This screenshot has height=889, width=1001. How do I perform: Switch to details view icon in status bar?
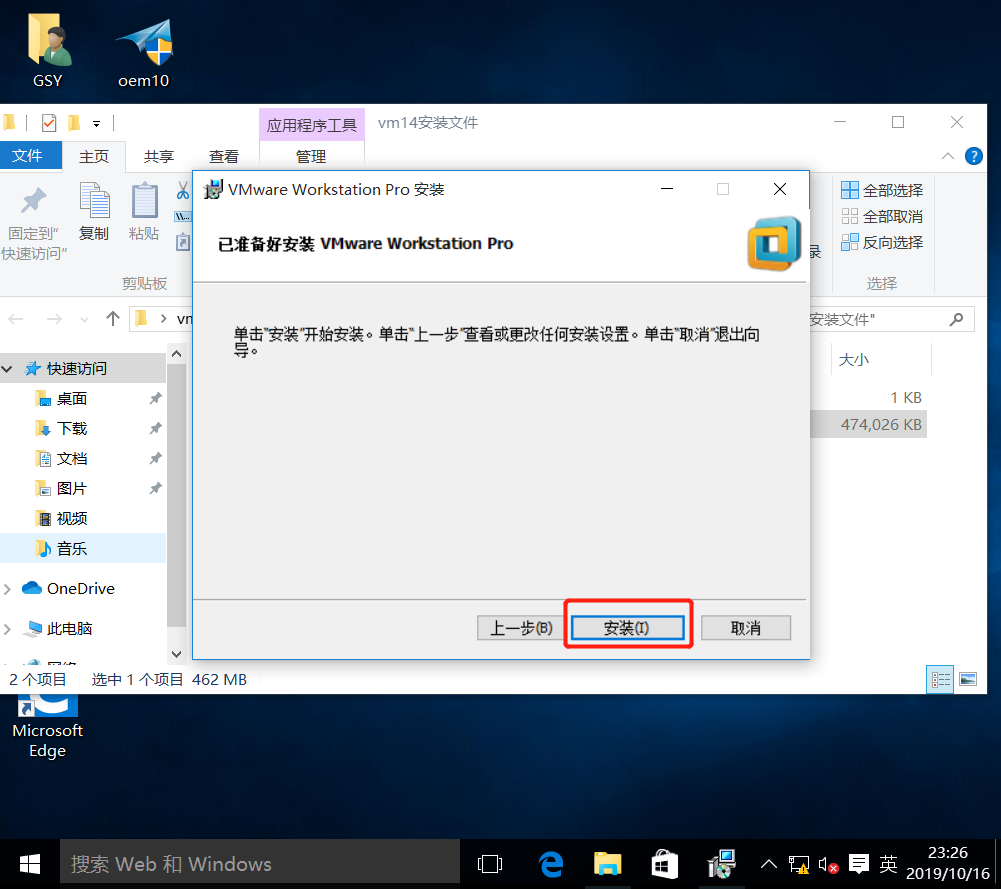[x=940, y=679]
